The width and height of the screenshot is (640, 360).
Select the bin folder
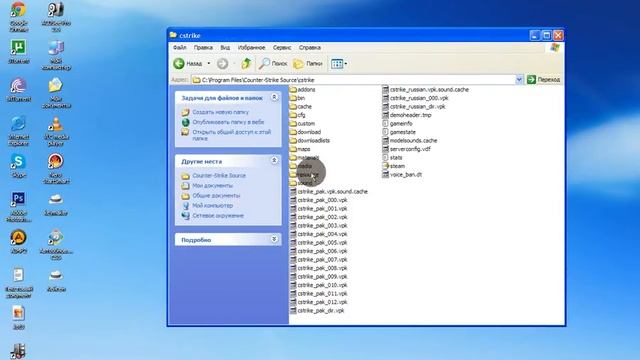point(297,98)
